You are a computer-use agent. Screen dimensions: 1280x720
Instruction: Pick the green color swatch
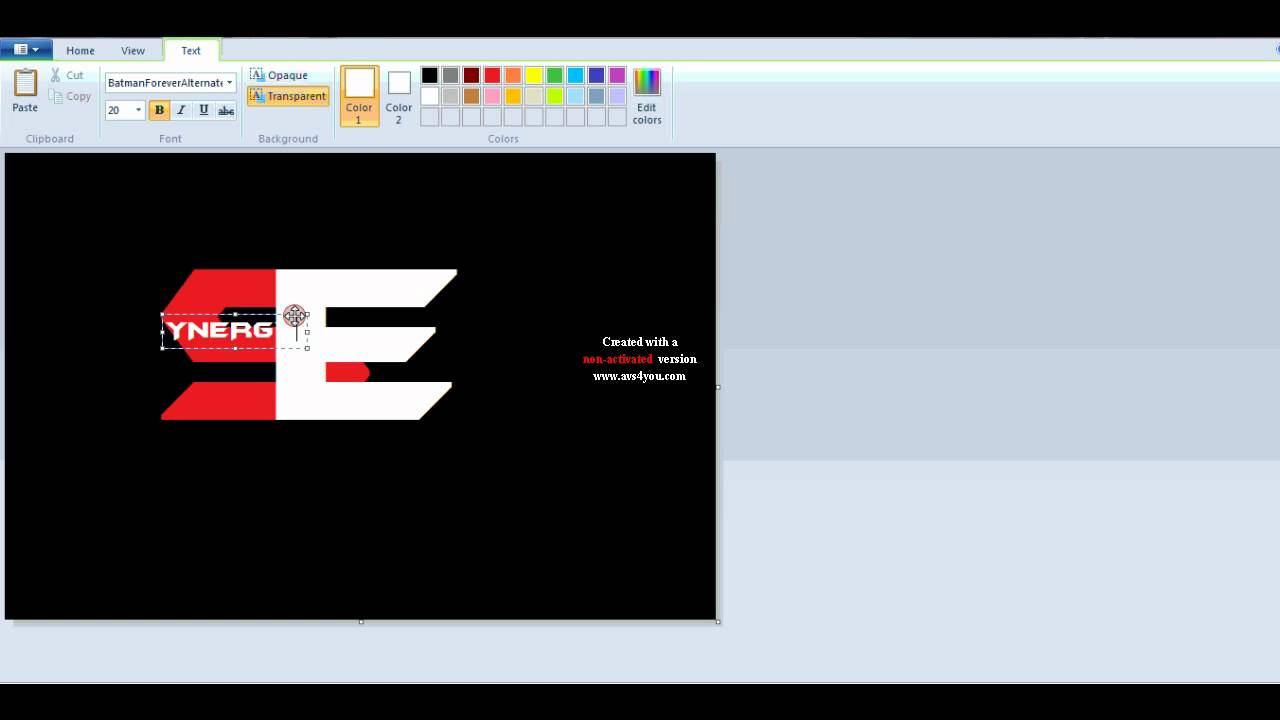pyautogui.click(x=555, y=75)
